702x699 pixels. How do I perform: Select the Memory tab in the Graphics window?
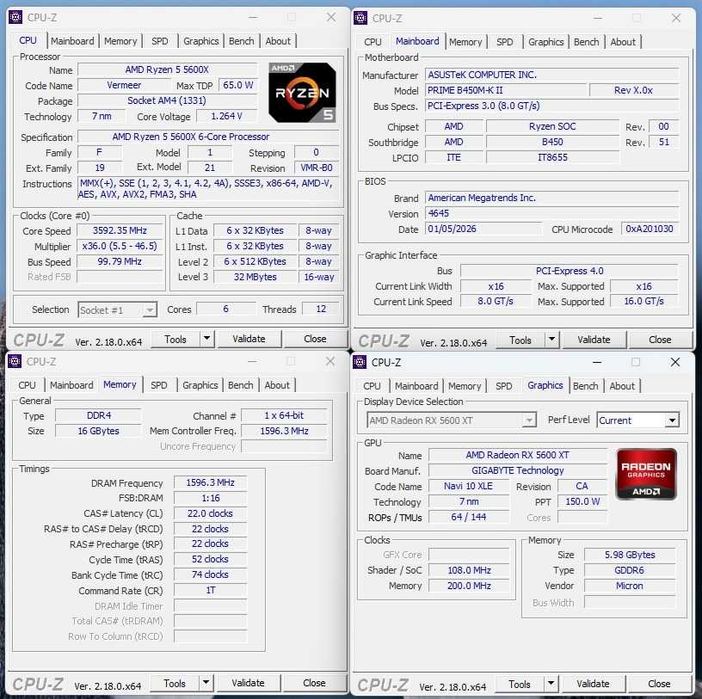coord(465,386)
